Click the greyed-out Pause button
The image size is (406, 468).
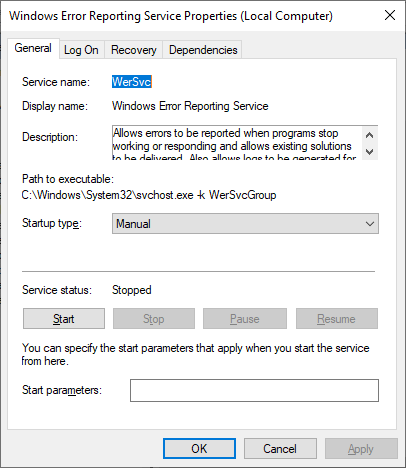[245, 319]
